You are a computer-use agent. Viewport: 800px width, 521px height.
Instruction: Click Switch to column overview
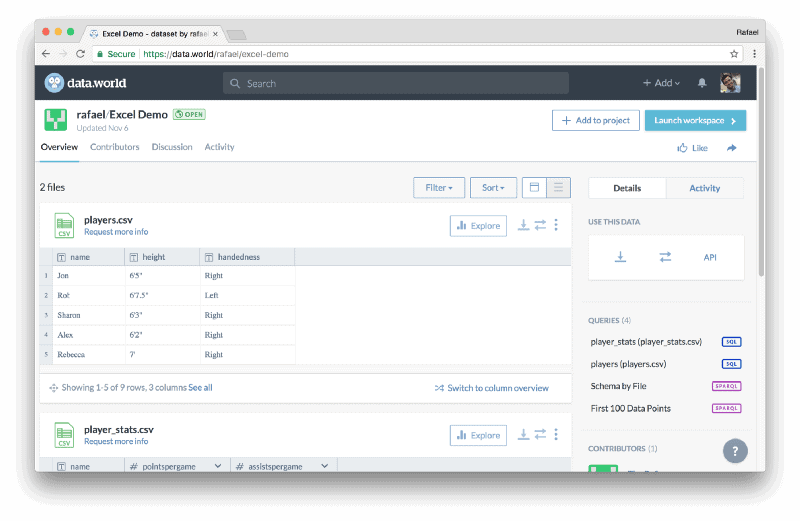click(492, 388)
